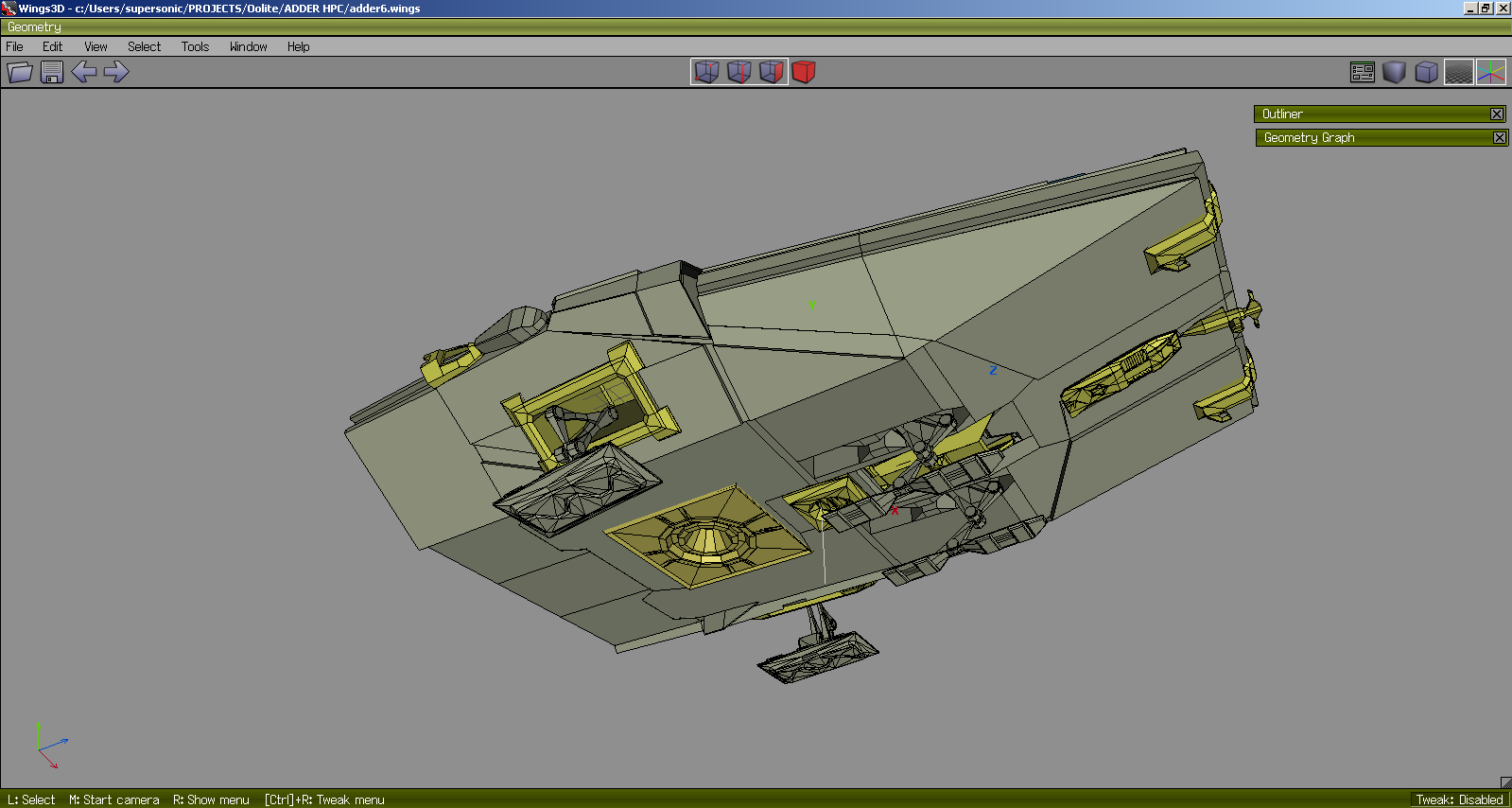This screenshot has height=808, width=1512.
Task: Close the Outliner panel
Action: point(1497,114)
